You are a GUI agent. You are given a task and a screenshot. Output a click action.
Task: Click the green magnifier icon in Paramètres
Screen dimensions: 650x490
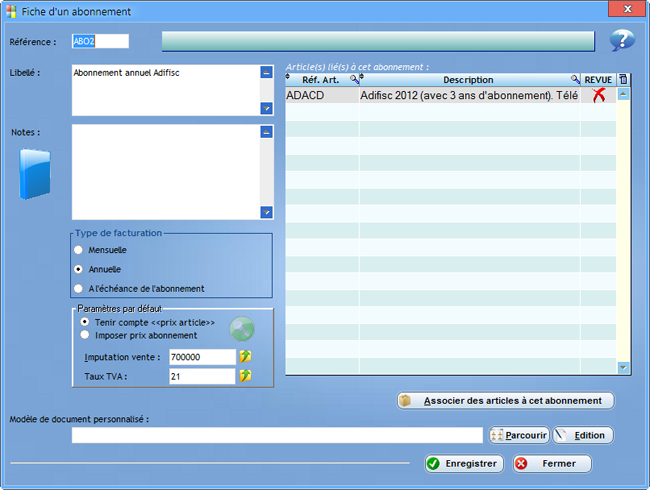point(242,328)
